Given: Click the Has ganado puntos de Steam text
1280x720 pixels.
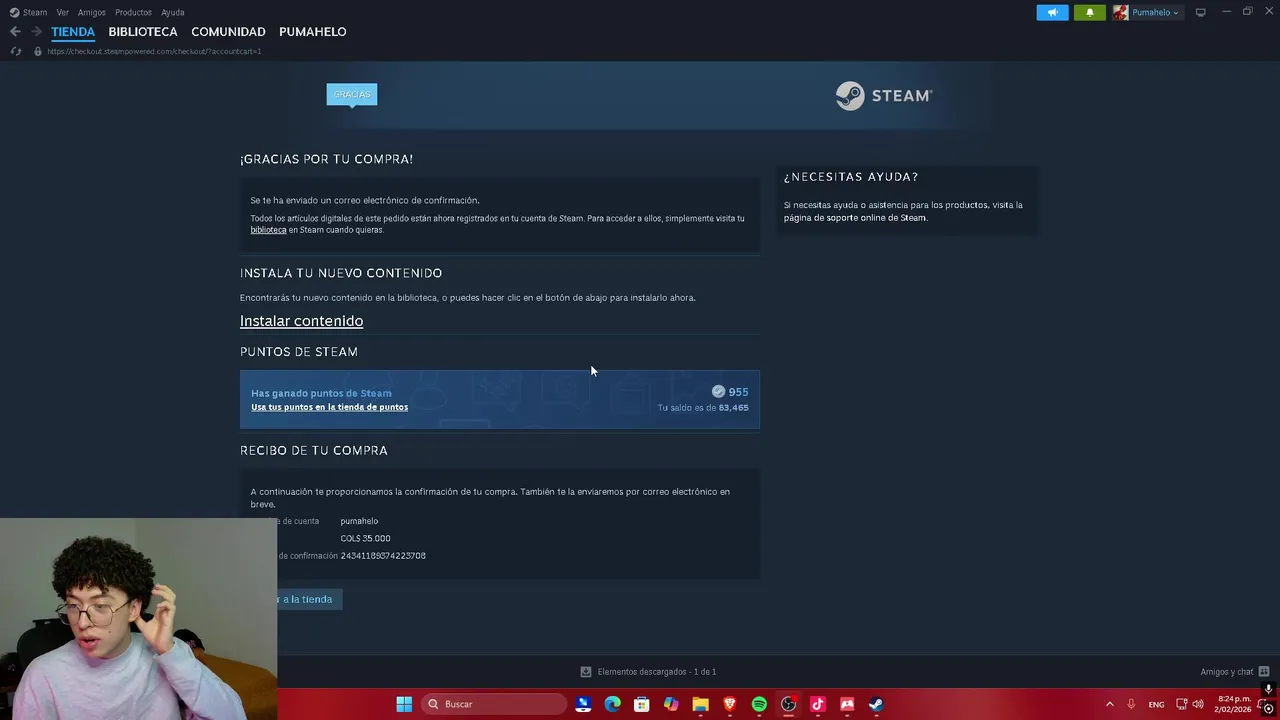Looking at the screenshot, I should click(321, 393).
